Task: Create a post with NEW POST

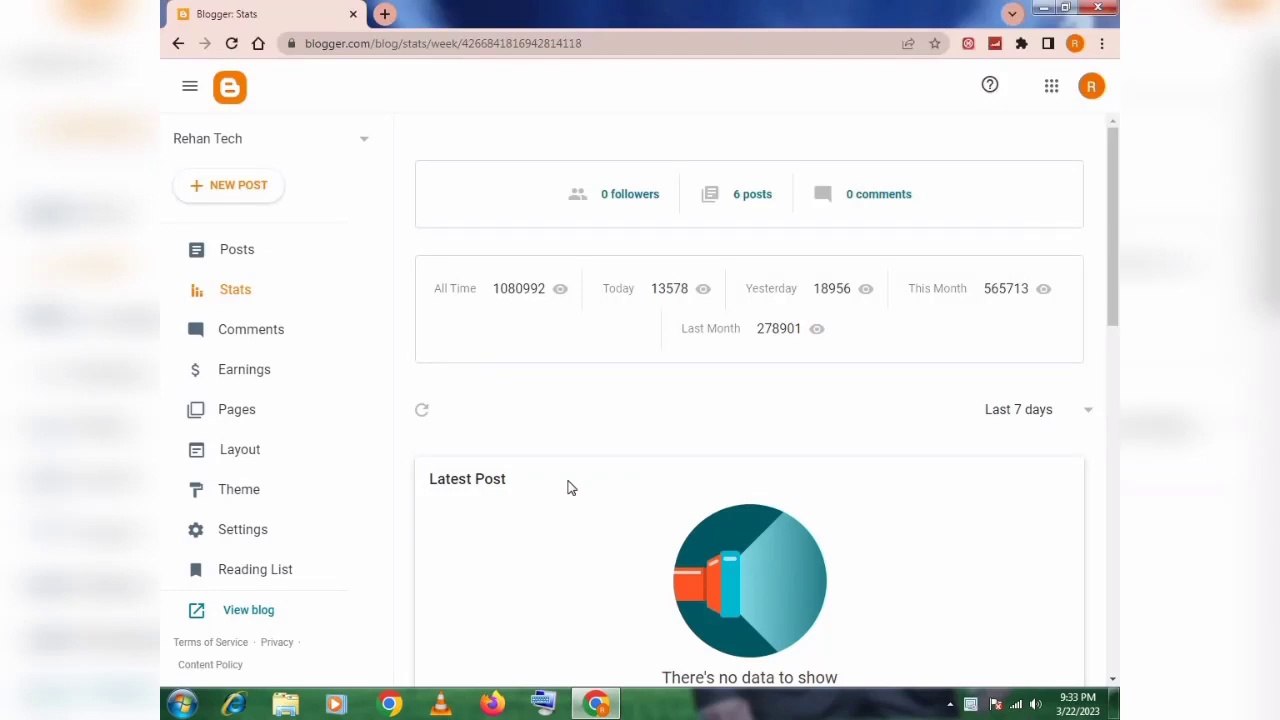Action: (229, 185)
